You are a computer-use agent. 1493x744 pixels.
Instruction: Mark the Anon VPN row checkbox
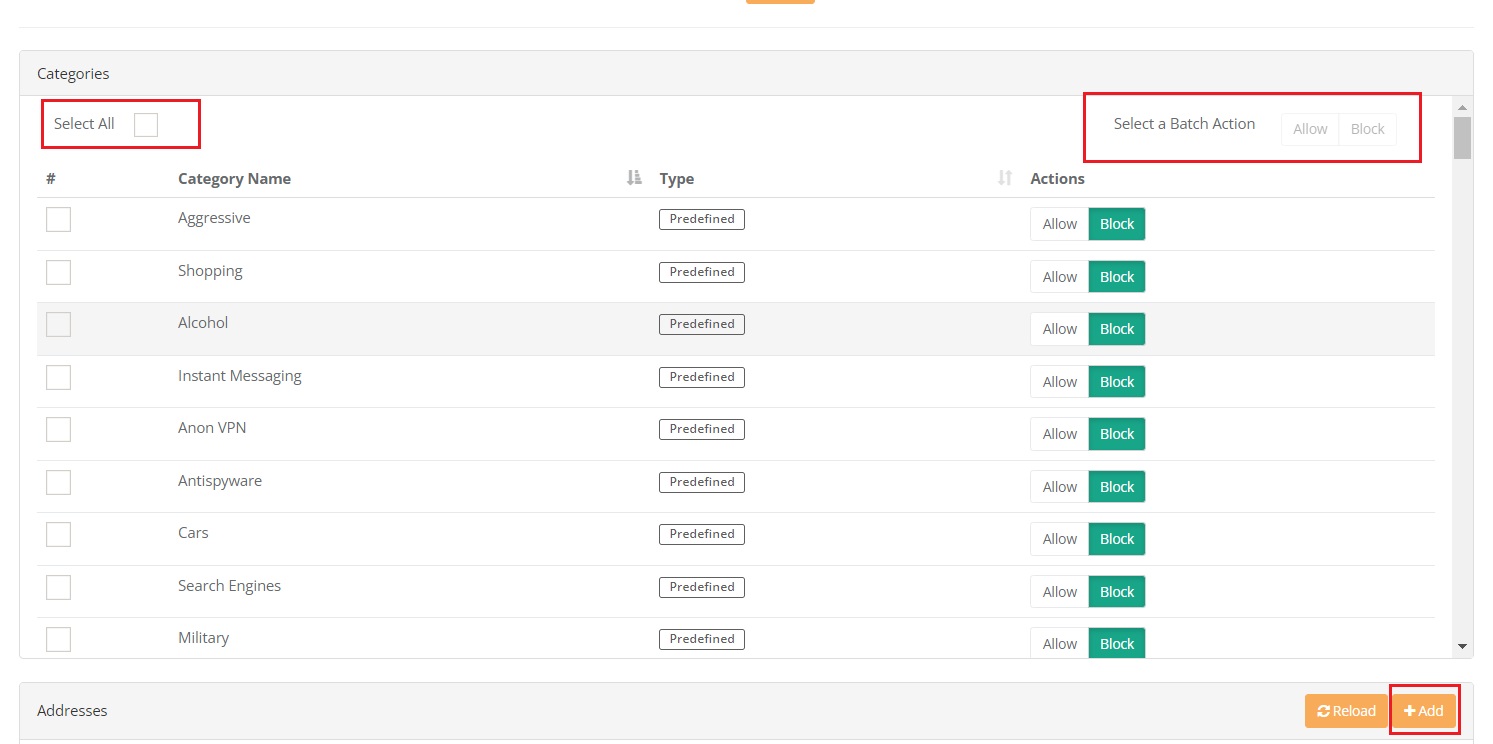click(59, 429)
